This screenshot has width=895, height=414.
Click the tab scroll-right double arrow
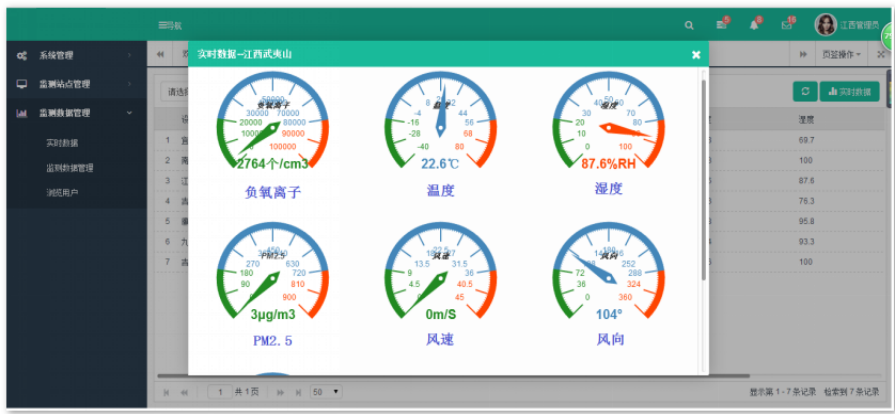pos(803,54)
